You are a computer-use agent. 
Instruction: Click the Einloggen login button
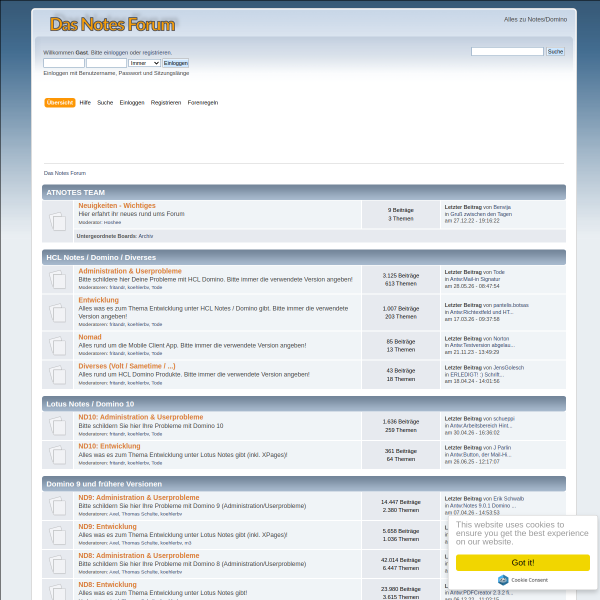[x=176, y=63]
